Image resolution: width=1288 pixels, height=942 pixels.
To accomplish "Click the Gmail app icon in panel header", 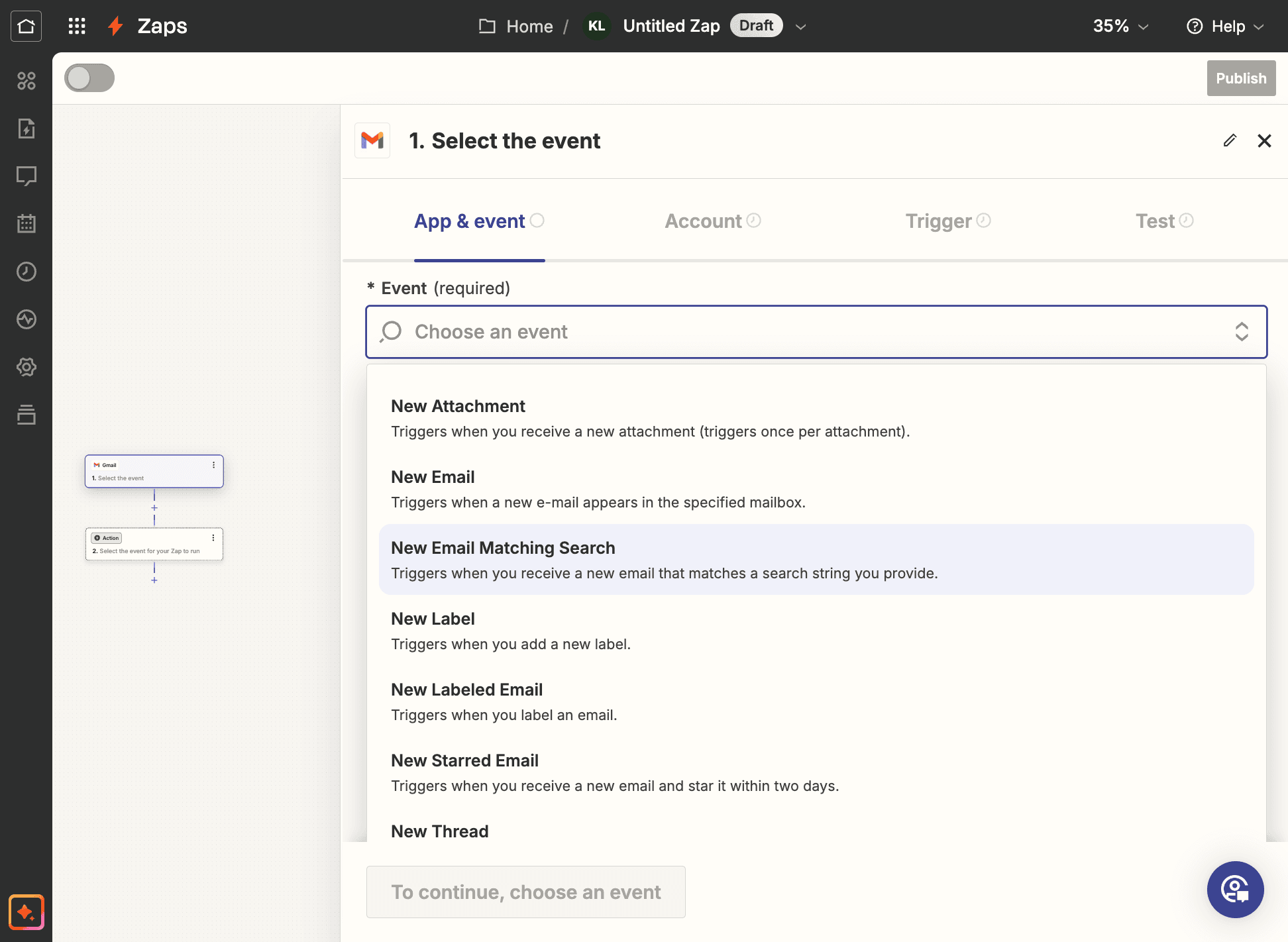I will (372, 140).
